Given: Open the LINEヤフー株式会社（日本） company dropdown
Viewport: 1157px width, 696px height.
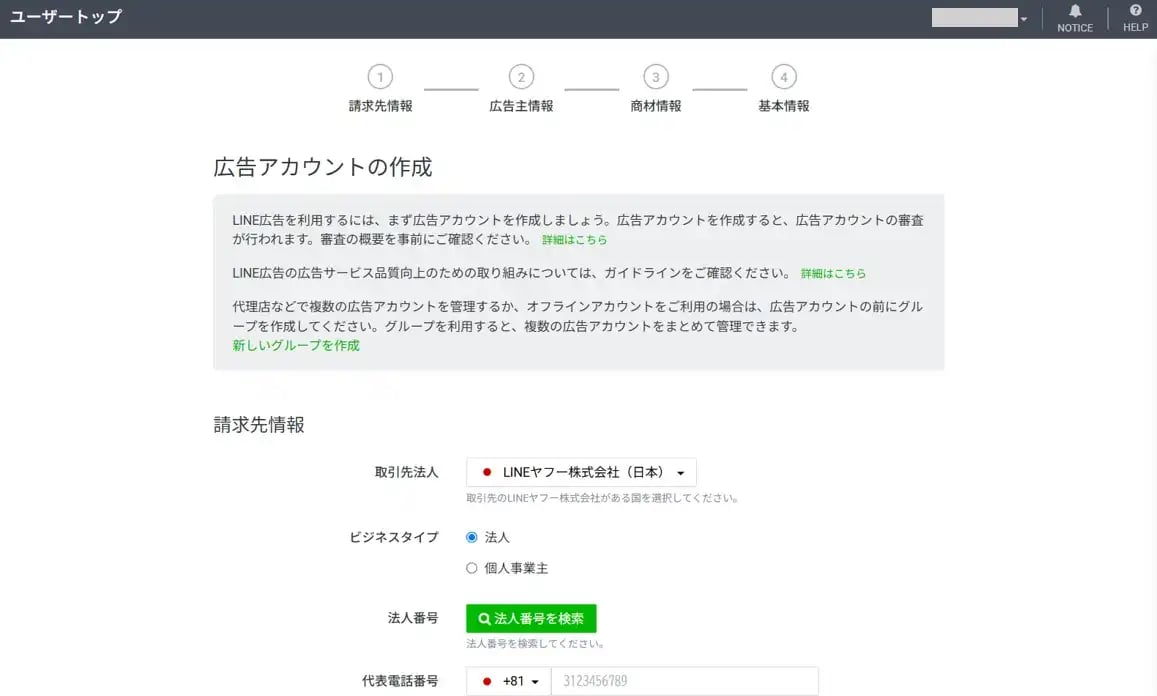Looking at the screenshot, I should tap(580, 471).
